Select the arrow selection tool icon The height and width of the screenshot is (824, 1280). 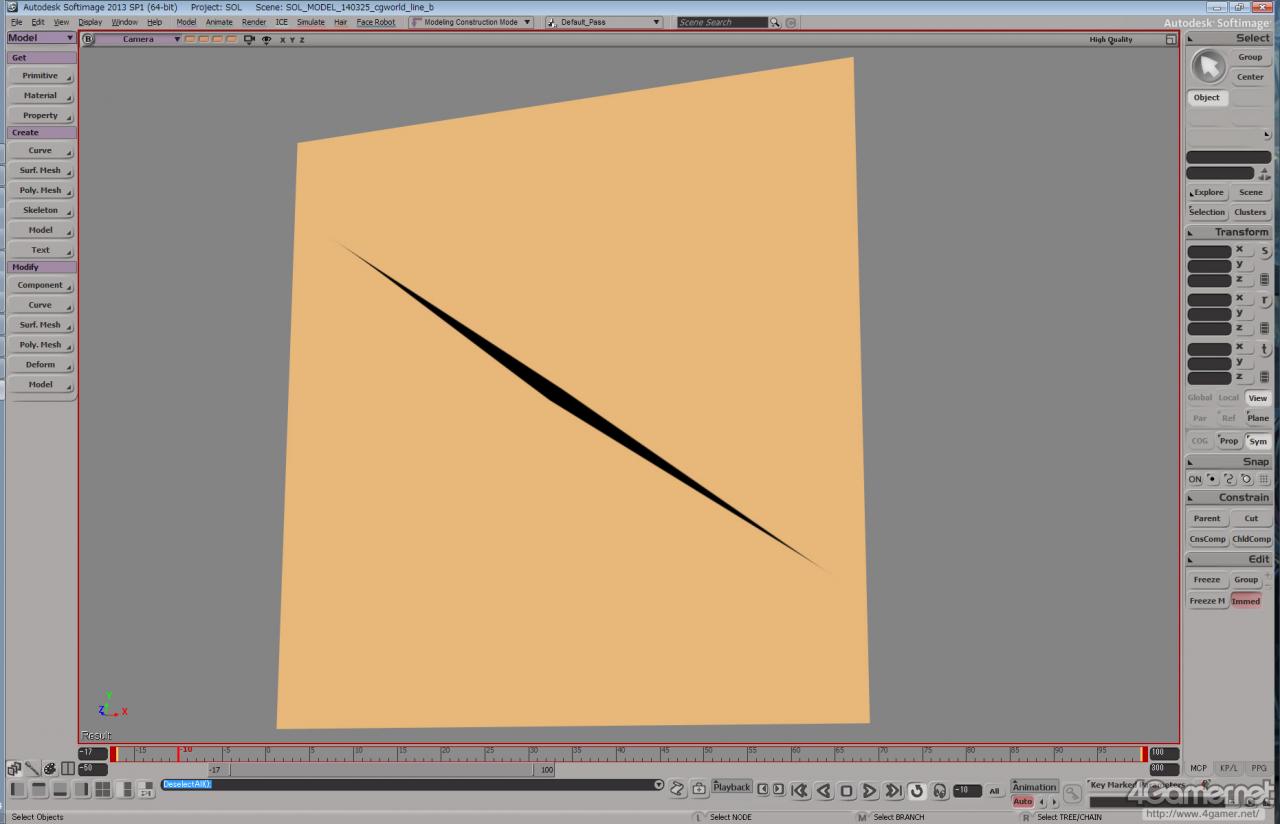pos(1209,67)
